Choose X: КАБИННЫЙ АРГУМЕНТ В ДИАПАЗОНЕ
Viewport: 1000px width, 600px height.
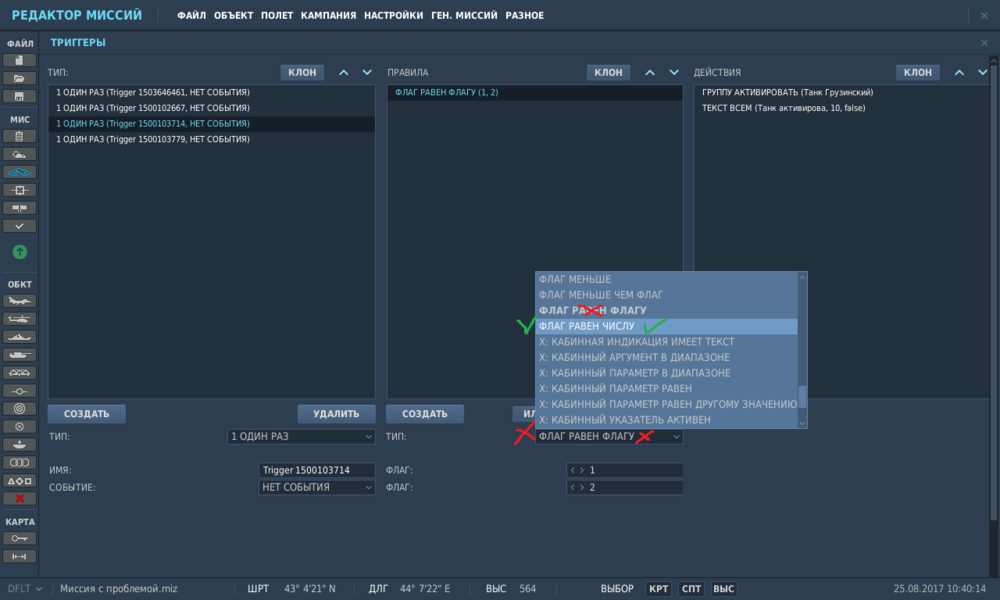click(666, 357)
